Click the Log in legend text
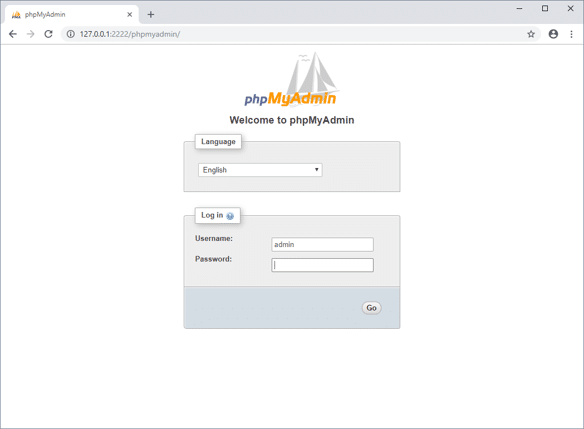 (x=212, y=215)
